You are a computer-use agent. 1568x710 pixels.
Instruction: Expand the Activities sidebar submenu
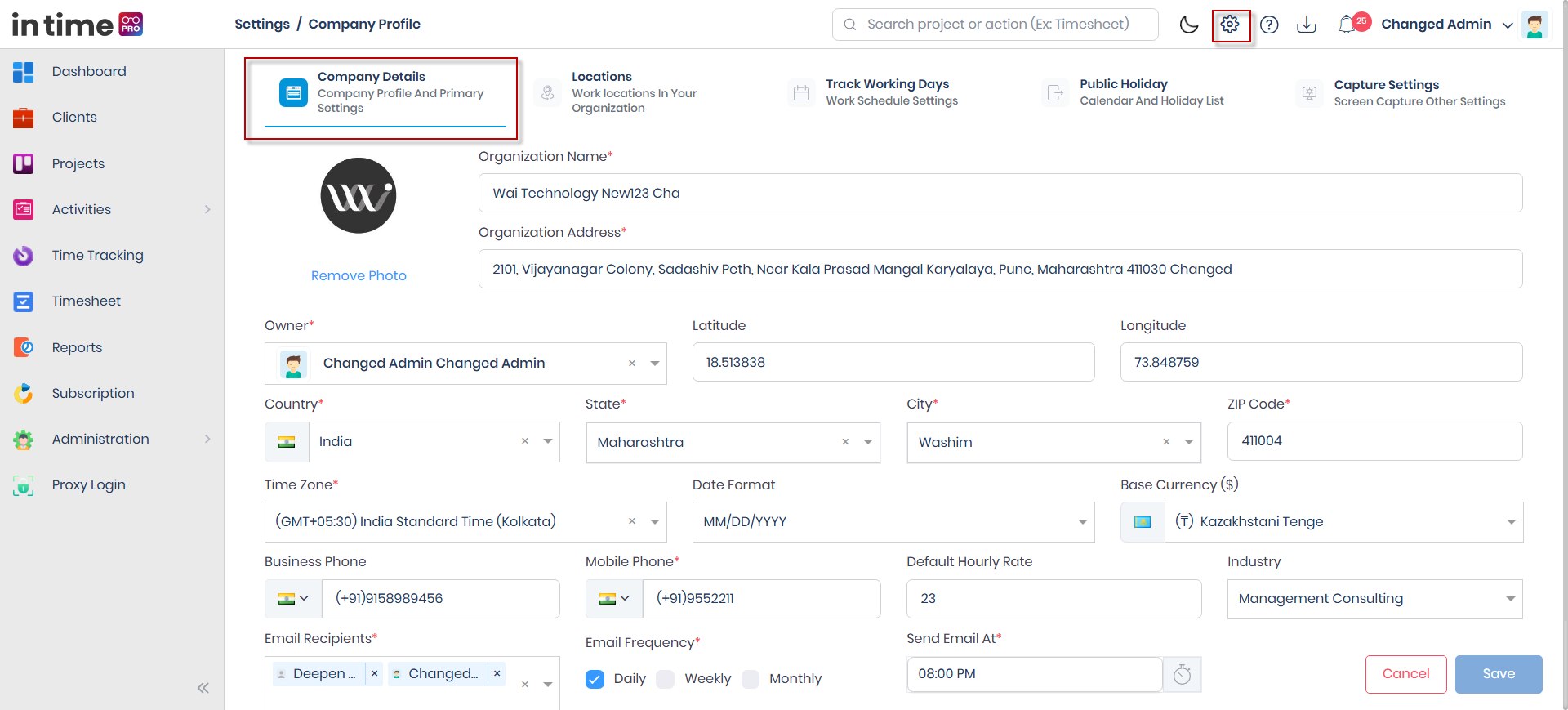[207, 209]
